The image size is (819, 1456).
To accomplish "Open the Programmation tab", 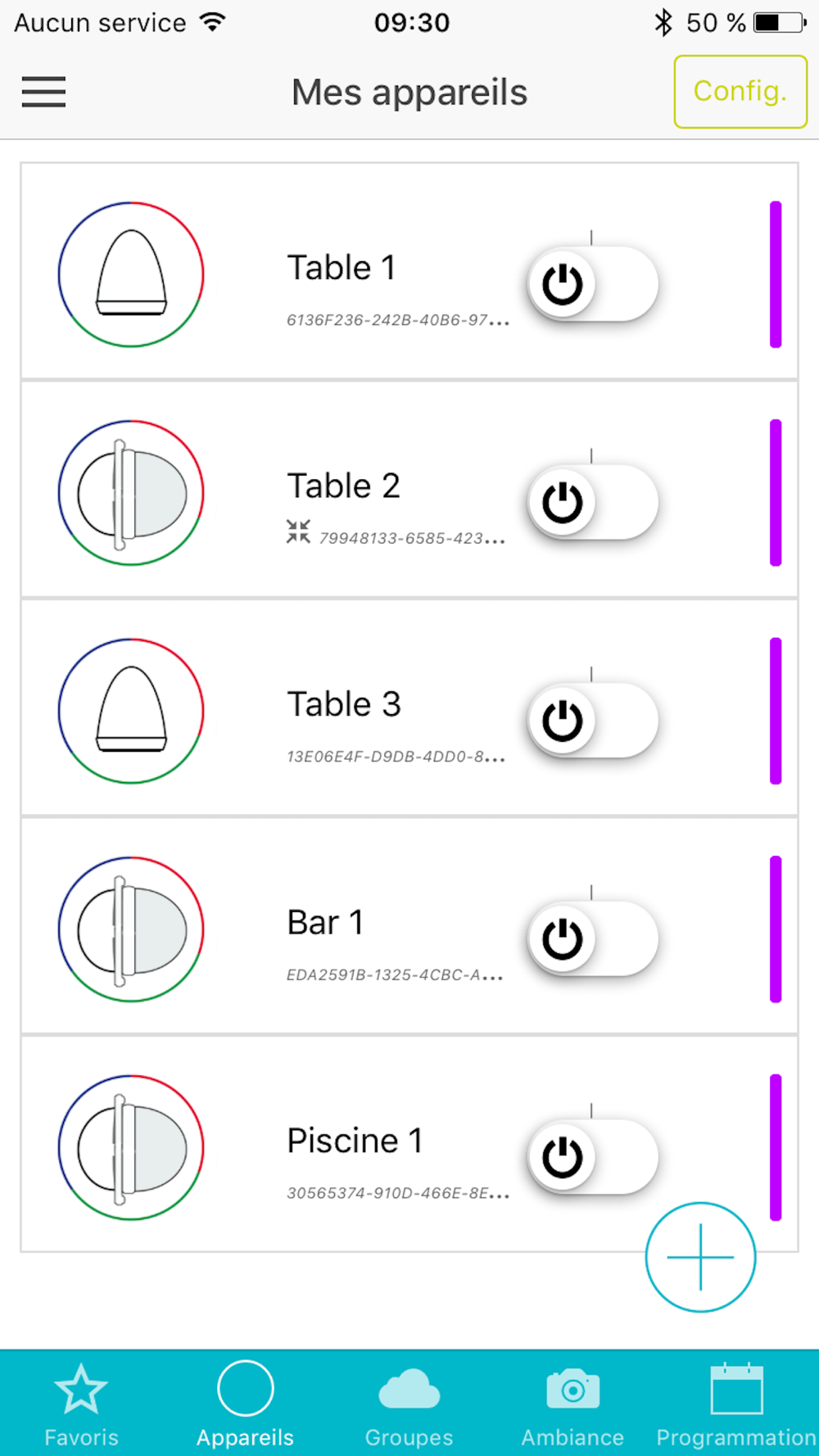I will [x=736, y=1404].
